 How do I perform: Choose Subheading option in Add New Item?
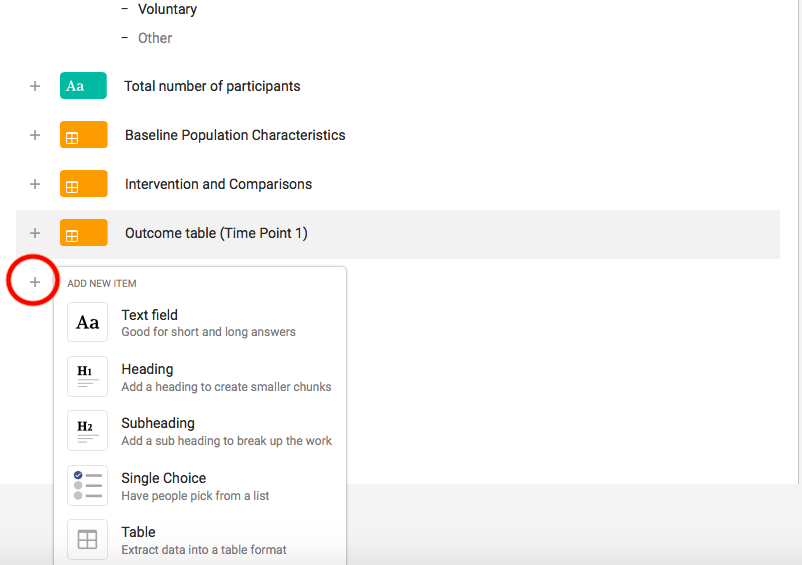tap(158, 423)
